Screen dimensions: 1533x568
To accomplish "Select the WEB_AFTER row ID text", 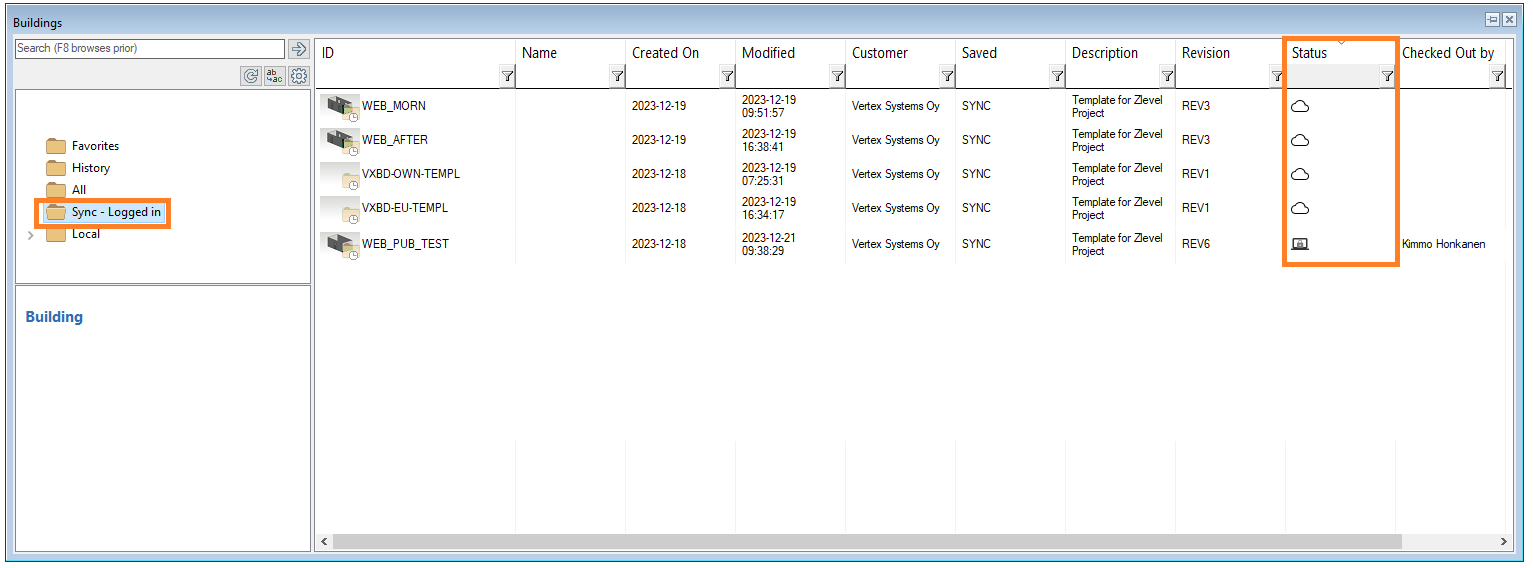I will coord(395,140).
